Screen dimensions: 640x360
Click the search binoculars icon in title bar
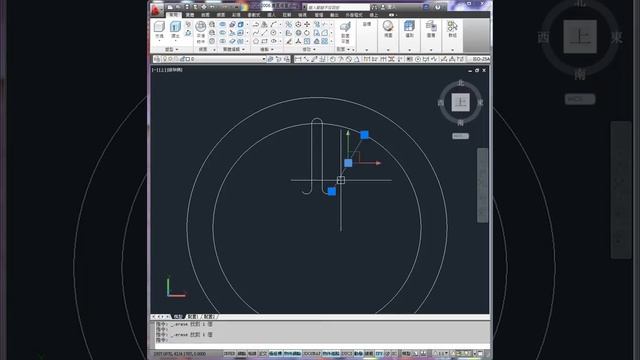tap(374, 7)
